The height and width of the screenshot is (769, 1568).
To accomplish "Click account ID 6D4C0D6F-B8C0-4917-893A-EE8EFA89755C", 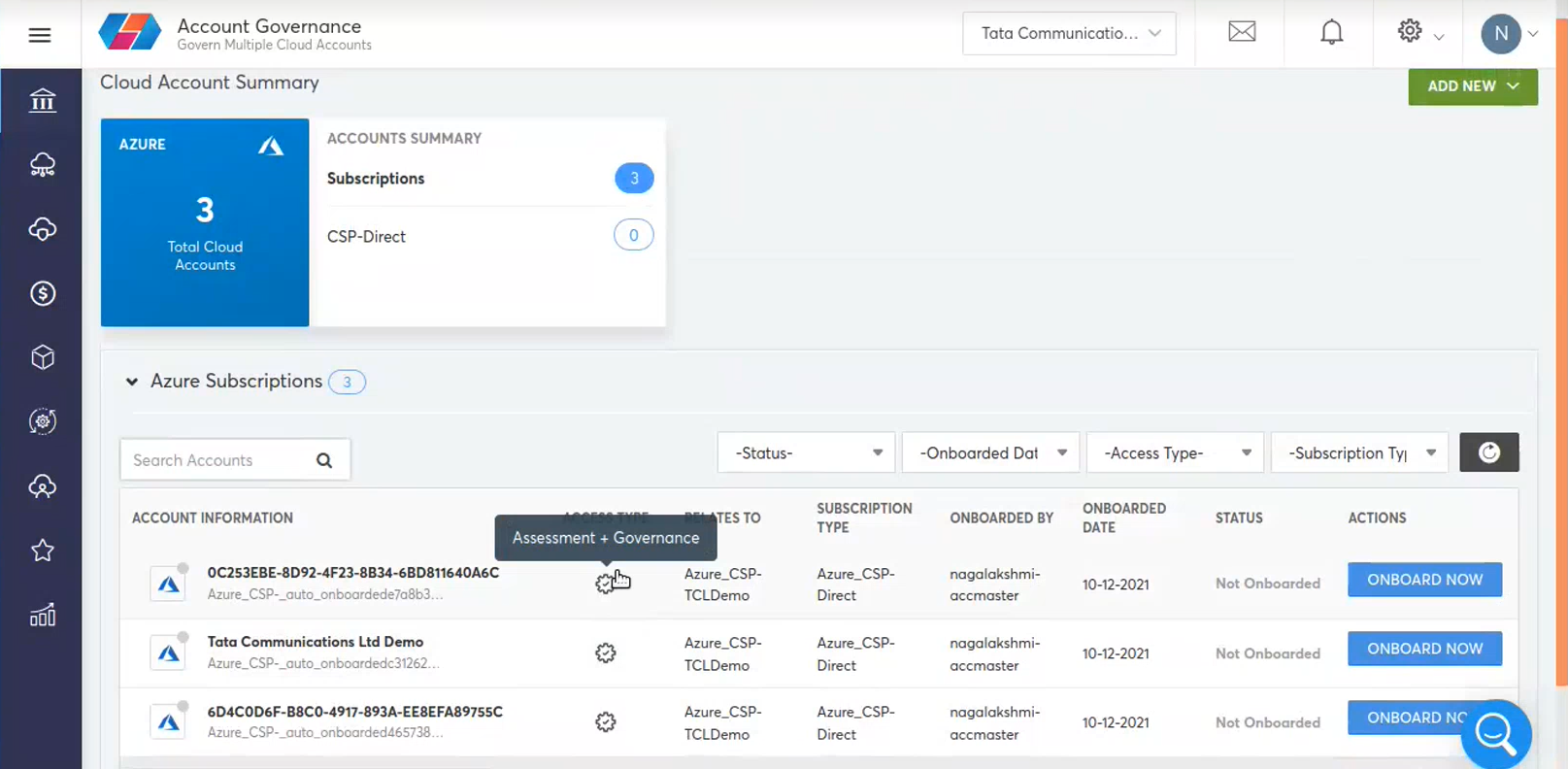I will click(x=355, y=712).
